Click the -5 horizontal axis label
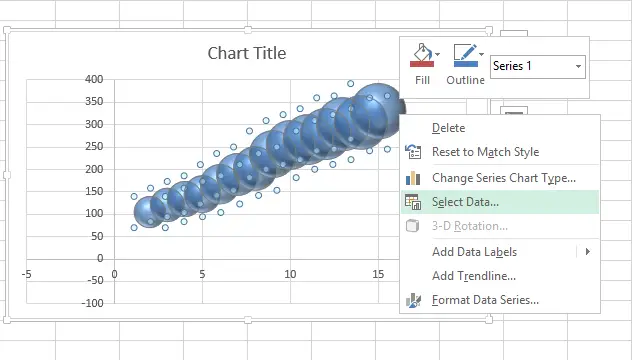 (x=26, y=274)
